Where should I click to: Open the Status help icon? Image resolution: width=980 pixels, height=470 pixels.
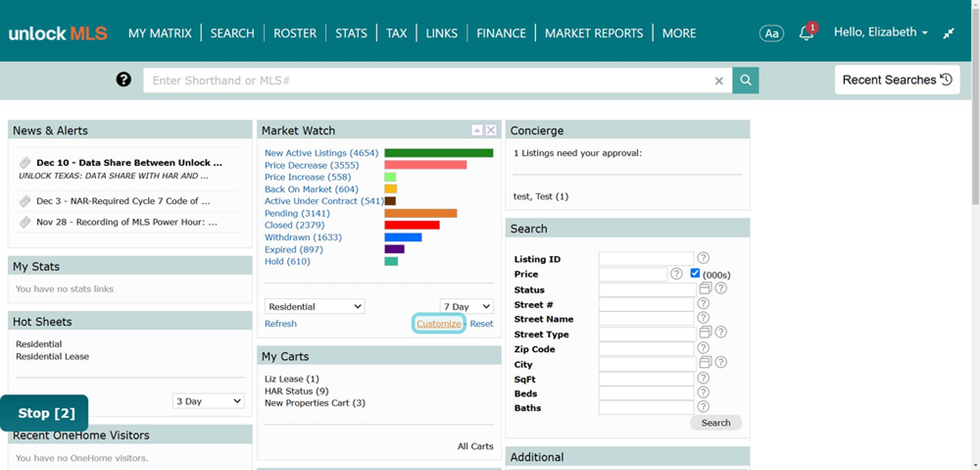721,288
